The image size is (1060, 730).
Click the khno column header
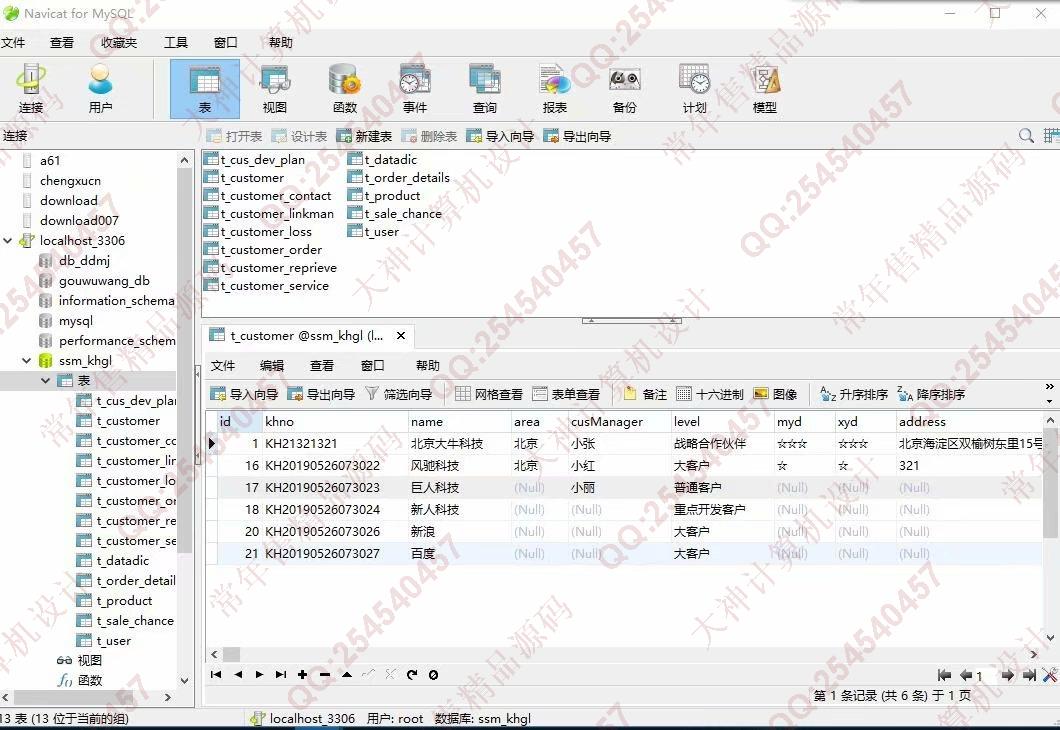coord(335,422)
